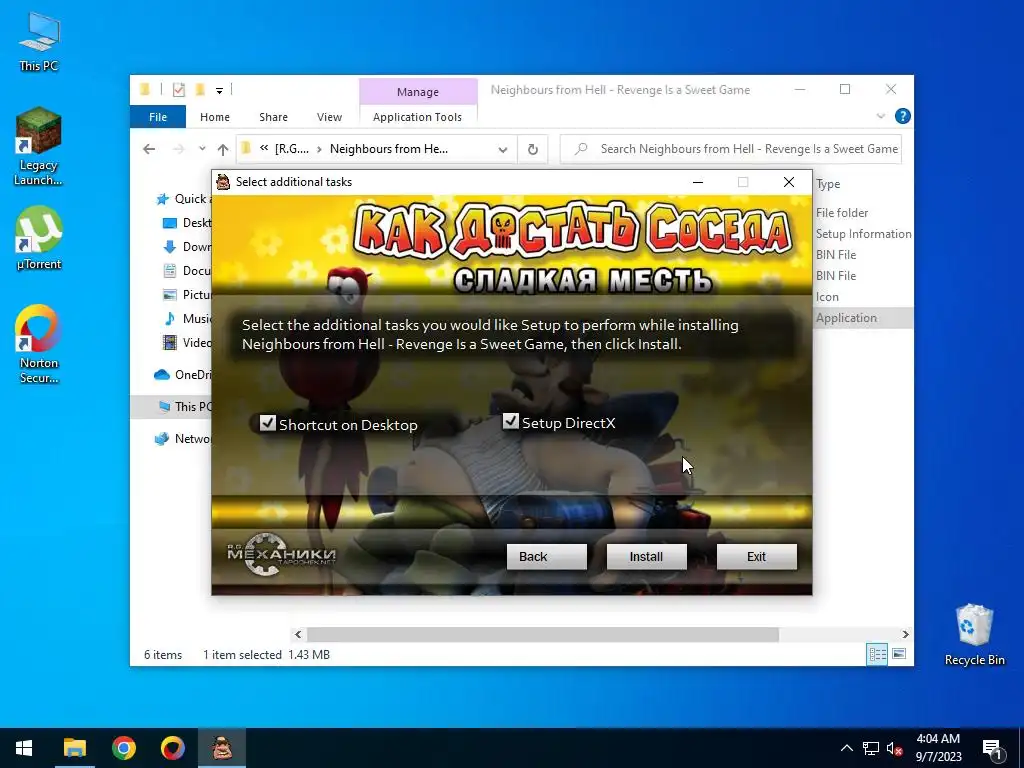Image resolution: width=1024 pixels, height=768 pixels.
Task: Click the Install button in setup
Action: [647, 556]
